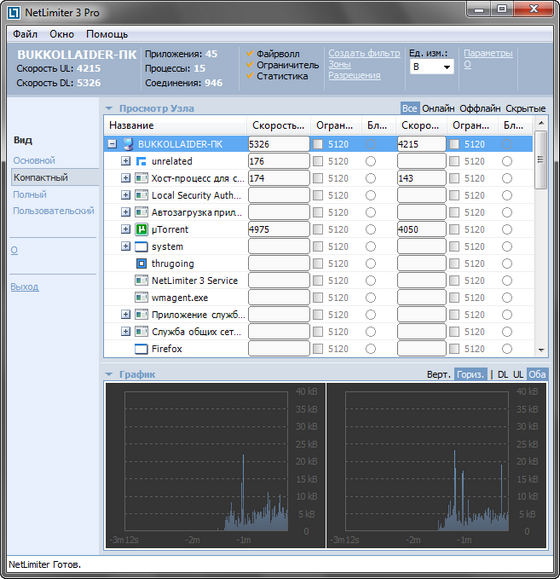
Task: Click the thrugoing process icon
Action: tap(141, 264)
